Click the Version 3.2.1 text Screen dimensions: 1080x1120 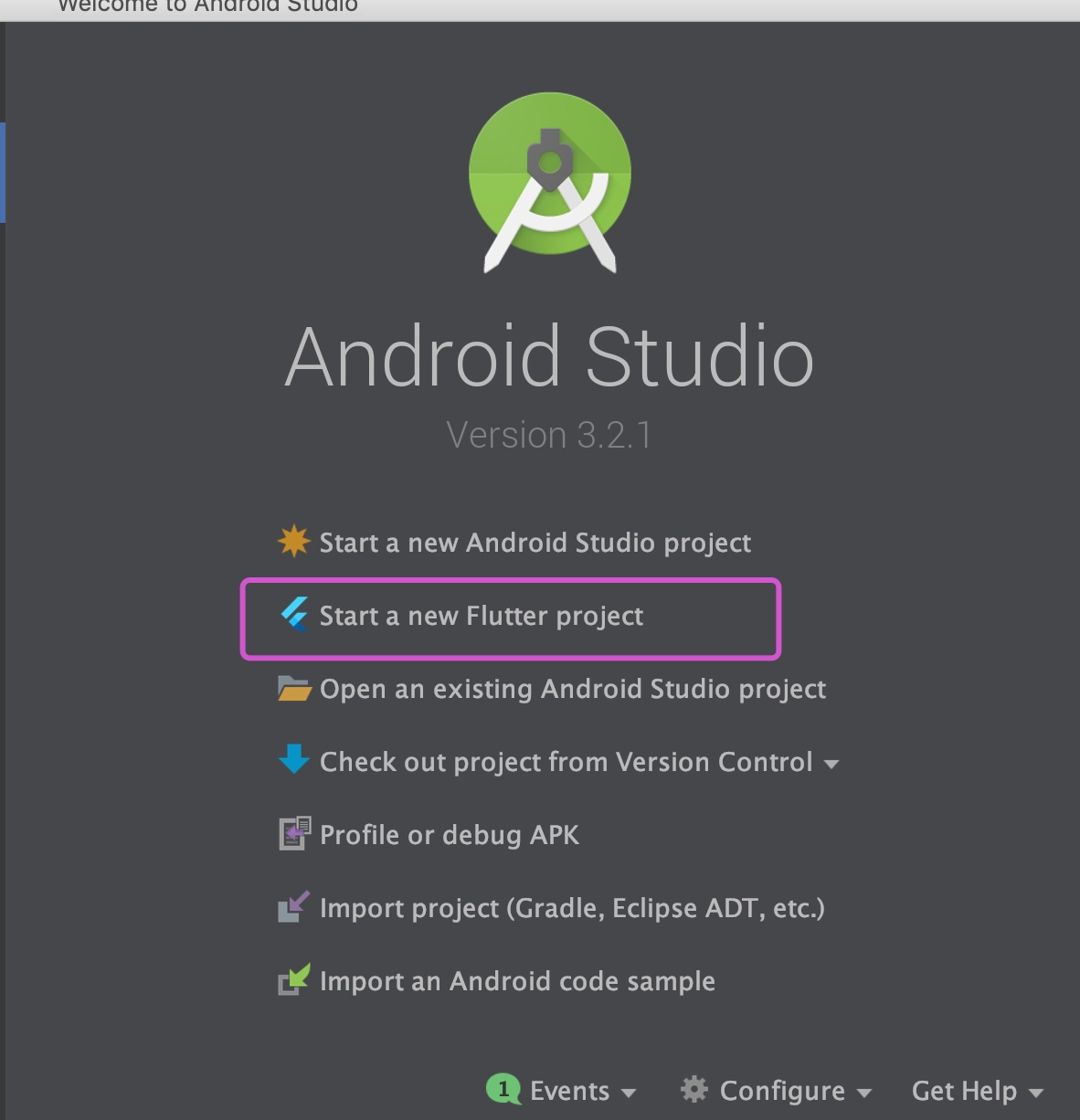(549, 435)
